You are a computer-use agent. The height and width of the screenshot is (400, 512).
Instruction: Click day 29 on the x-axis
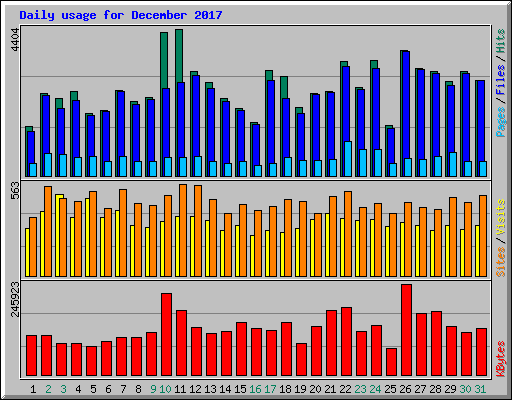(x=450, y=389)
